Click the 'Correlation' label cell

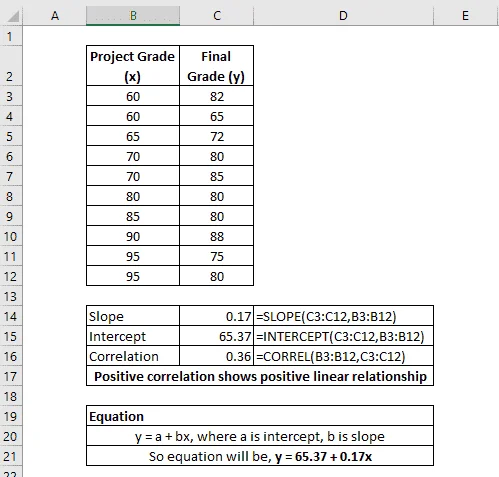point(133,356)
